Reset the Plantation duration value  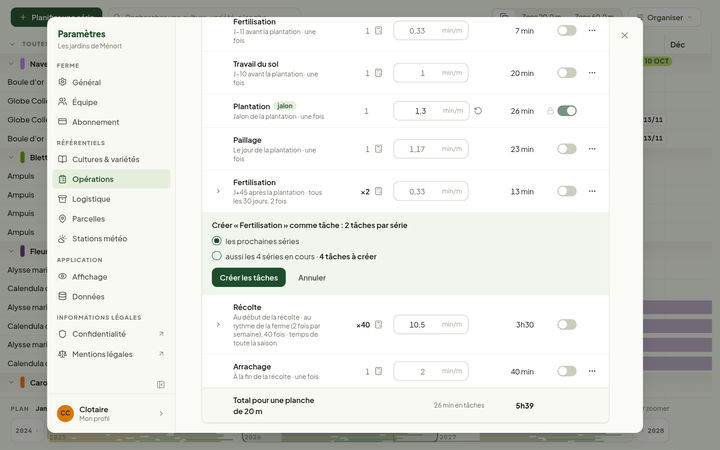pos(478,111)
